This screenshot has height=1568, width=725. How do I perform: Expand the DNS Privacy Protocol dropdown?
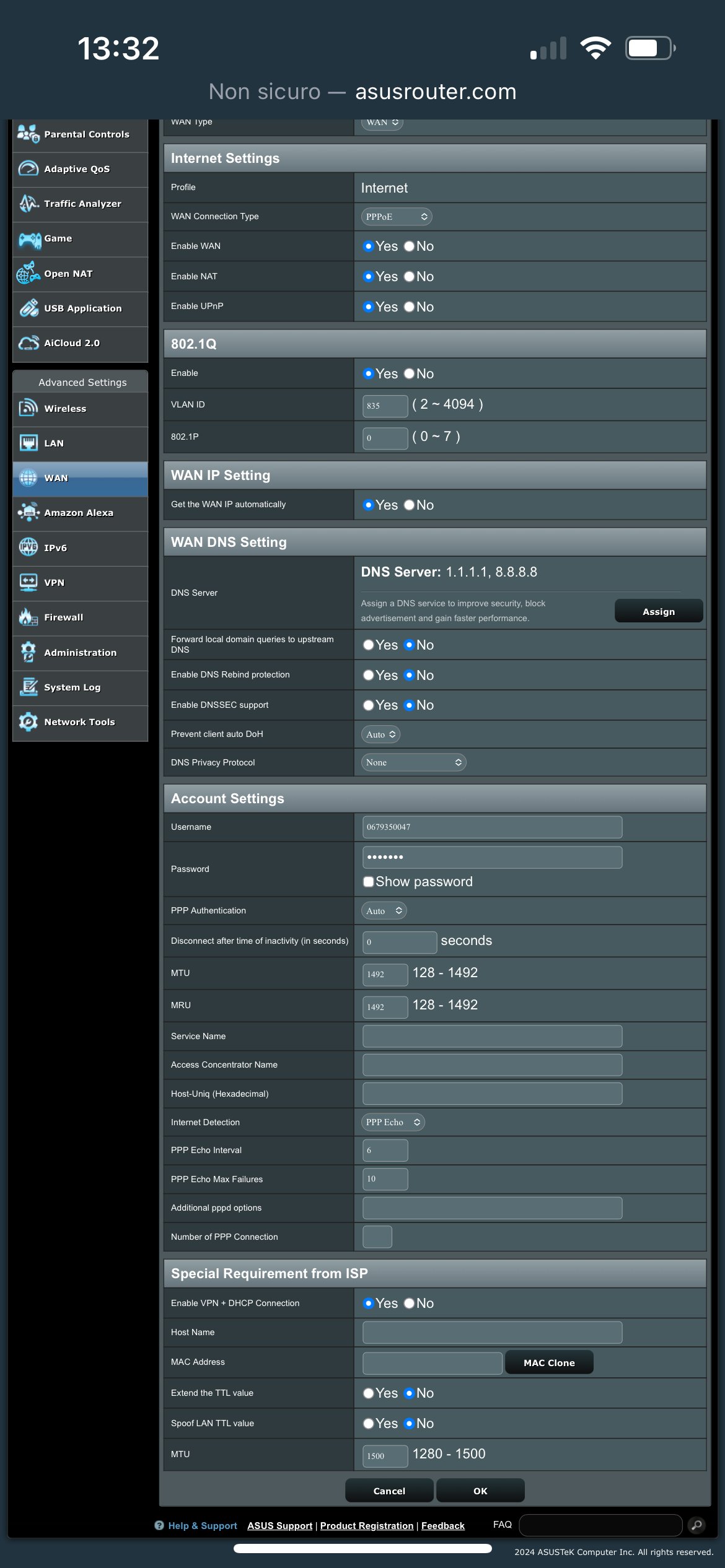click(413, 762)
